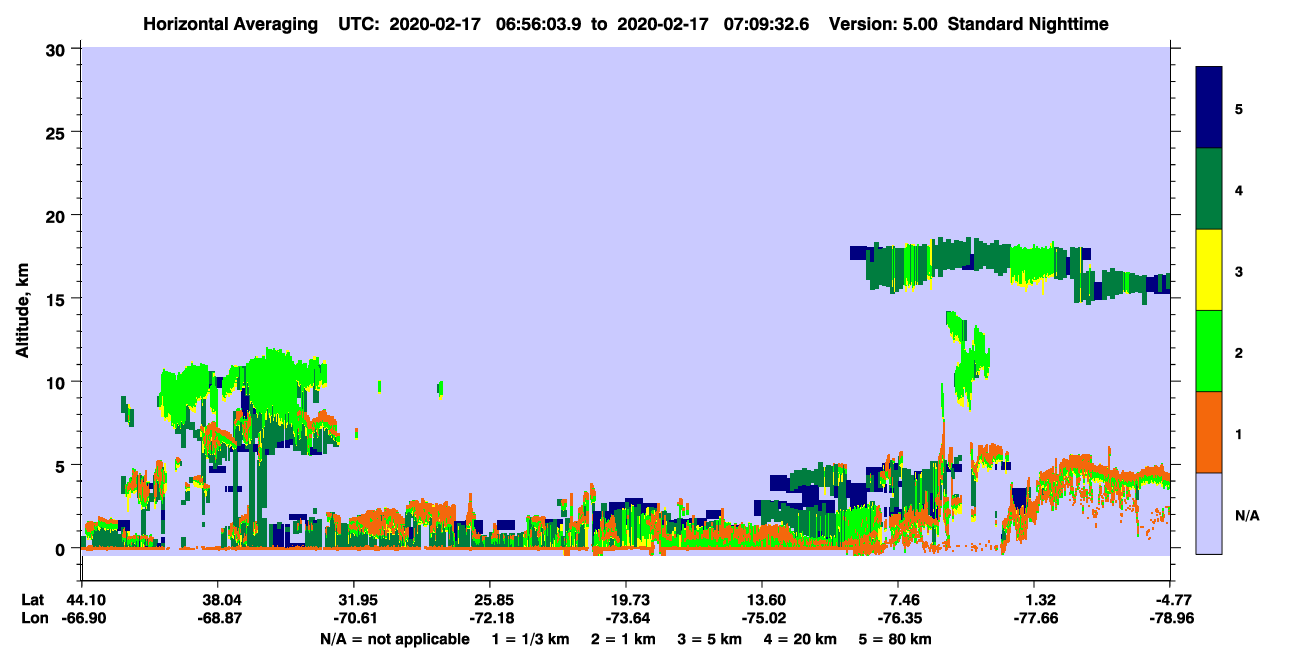Click longitude value '-72.18'

490,618
